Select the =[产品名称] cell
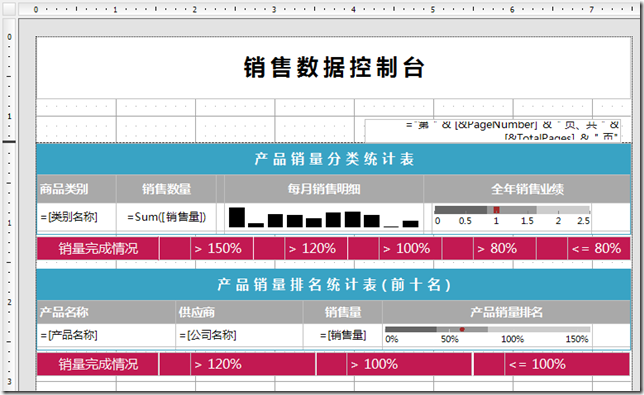Image resolution: width=644 pixels, height=395 pixels. [x=106, y=335]
